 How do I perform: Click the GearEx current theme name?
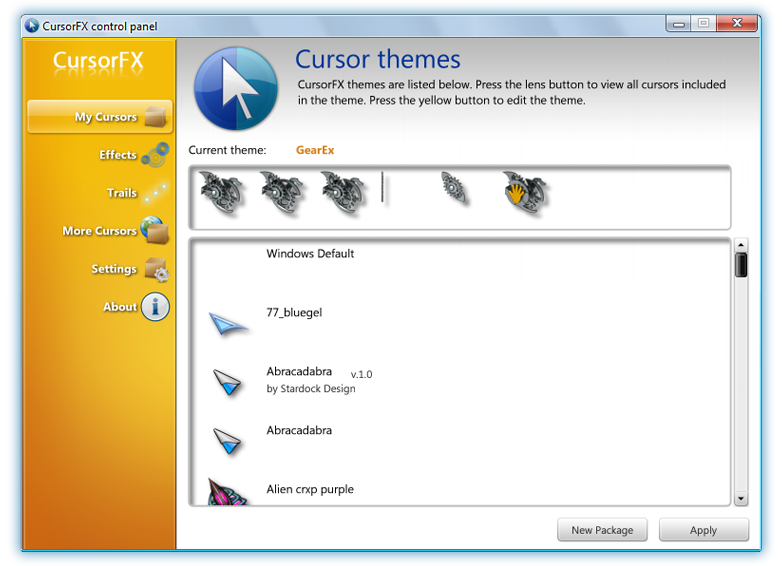click(315, 150)
